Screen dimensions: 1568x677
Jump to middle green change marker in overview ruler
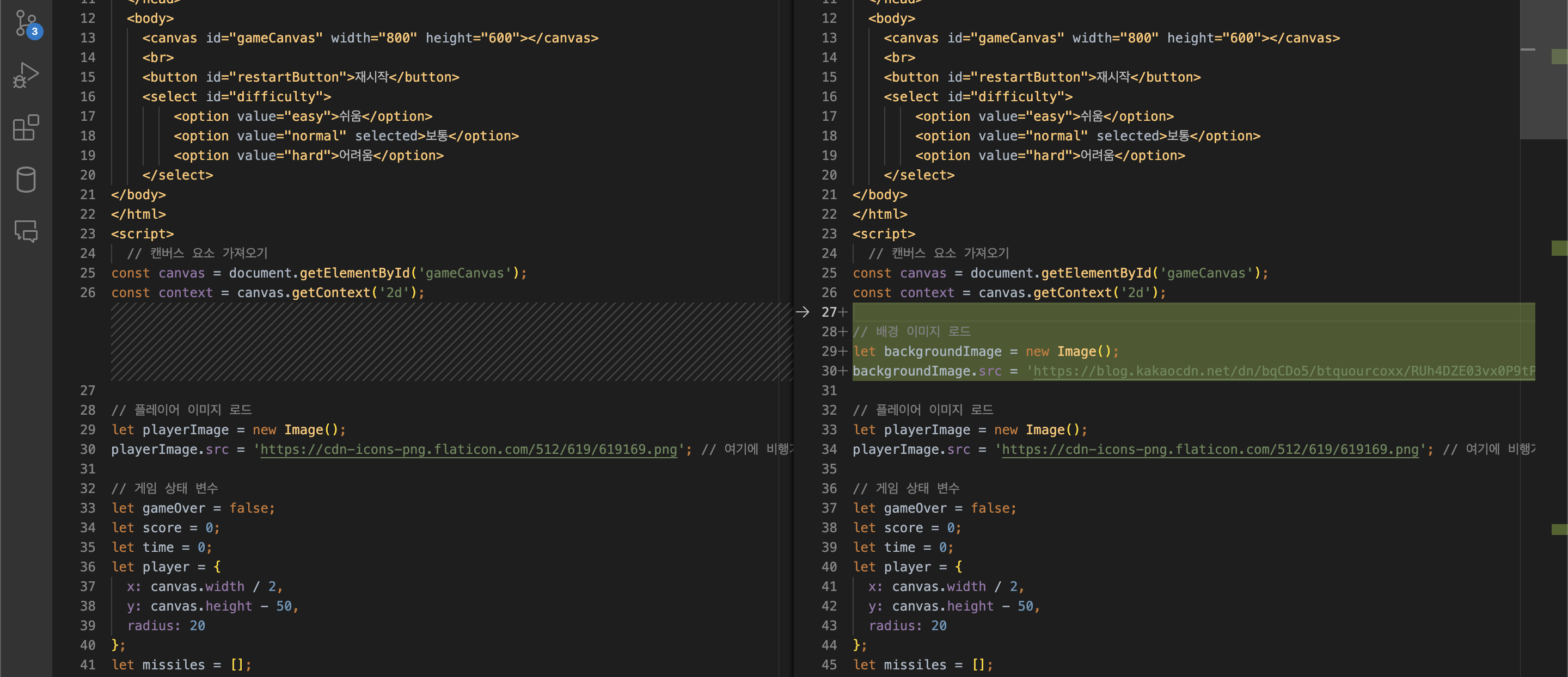1559,248
